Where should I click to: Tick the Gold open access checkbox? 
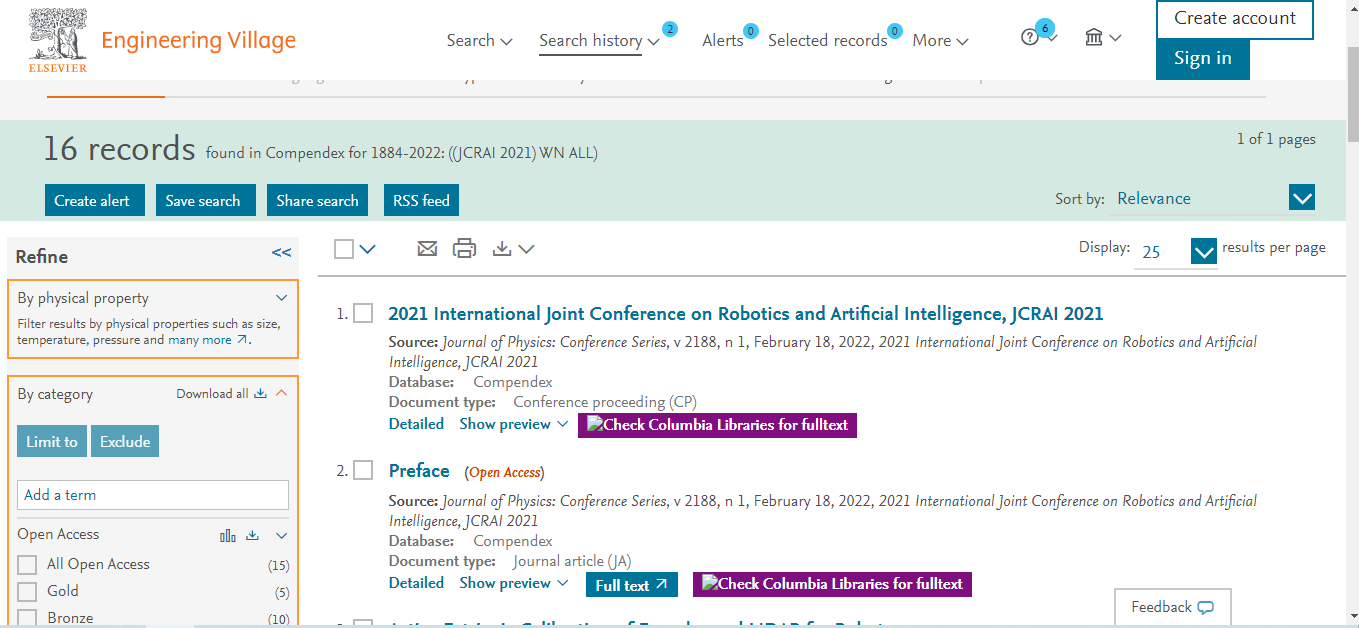pyautogui.click(x=28, y=592)
